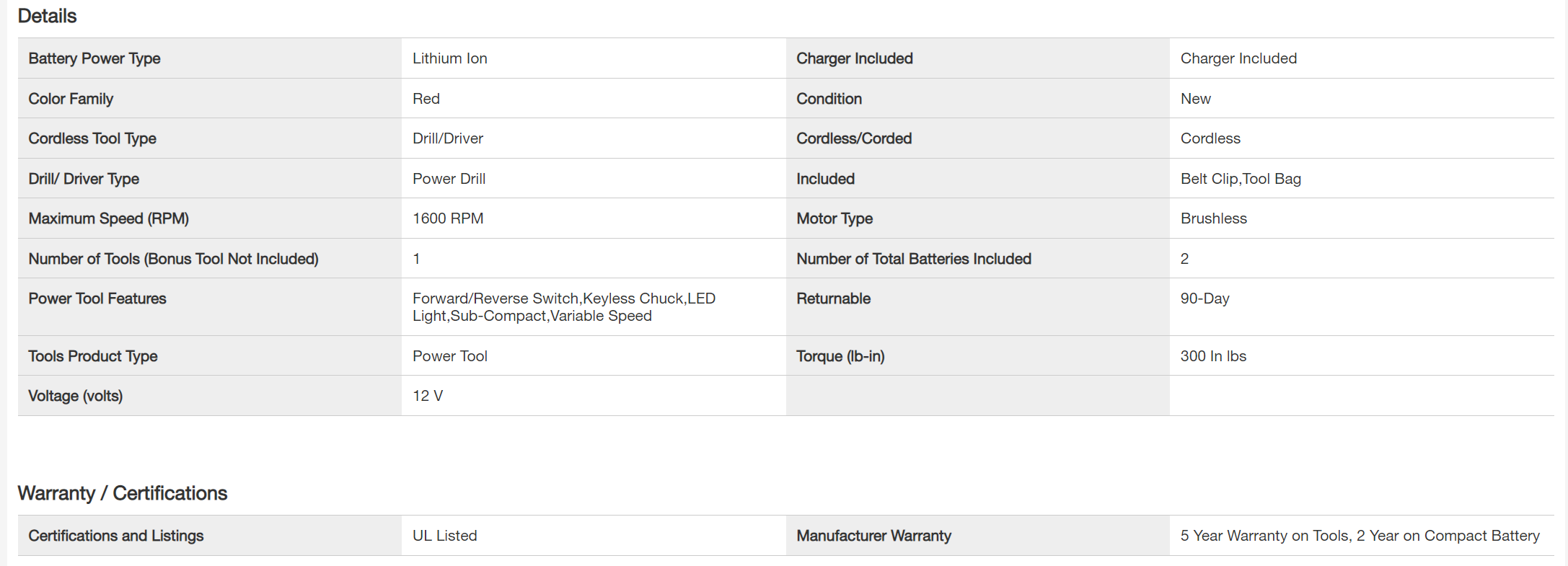Select the UL Listed certification value
The width and height of the screenshot is (1568, 566).
(x=444, y=536)
